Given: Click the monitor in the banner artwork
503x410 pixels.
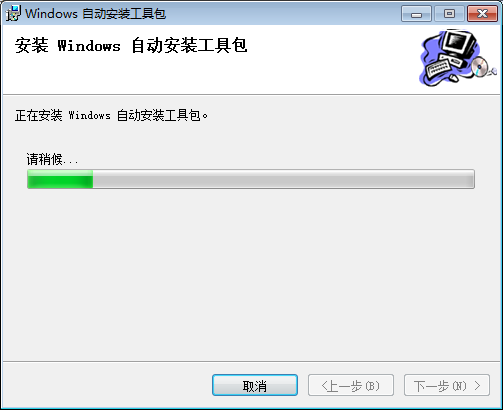Looking at the screenshot, I should (460, 45).
